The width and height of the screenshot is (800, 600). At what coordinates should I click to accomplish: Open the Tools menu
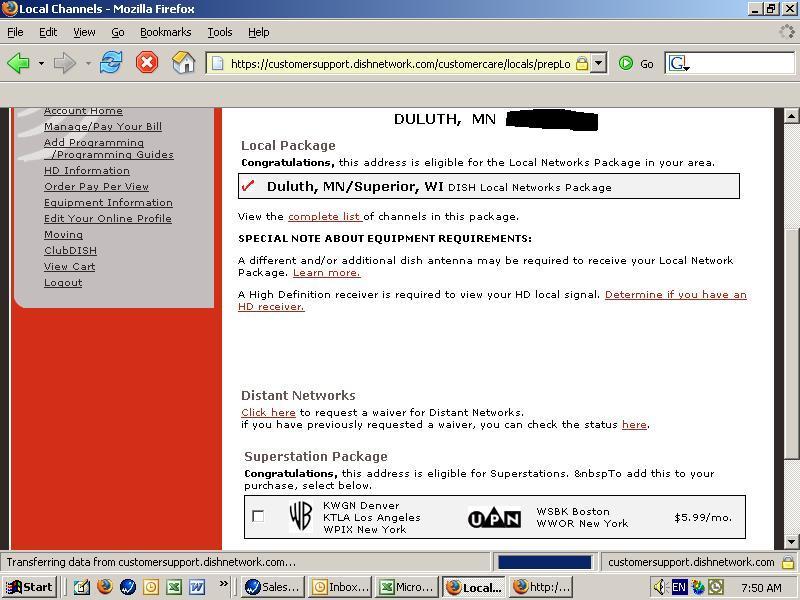220,32
